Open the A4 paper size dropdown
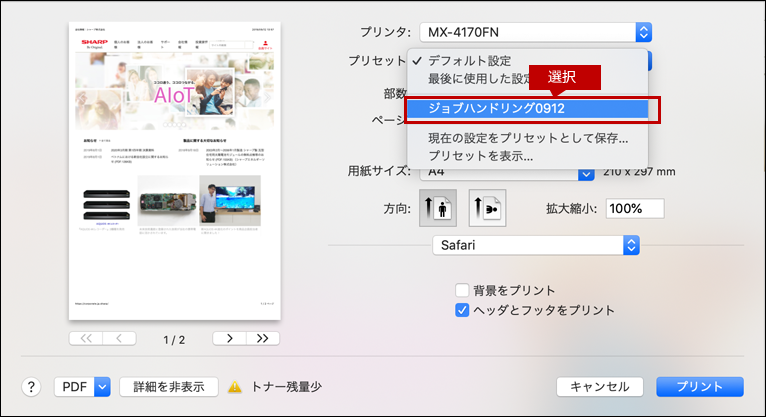Image resolution: width=766 pixels, height=417 pixels. [x=507, y=173]
